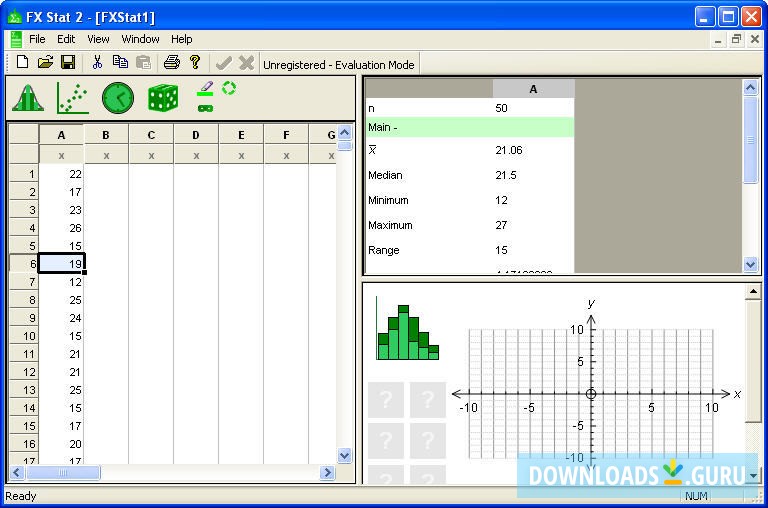Select cell A9 containing 24
The image size is (768, 508).
pyautogui.click(x=61, y=318)
